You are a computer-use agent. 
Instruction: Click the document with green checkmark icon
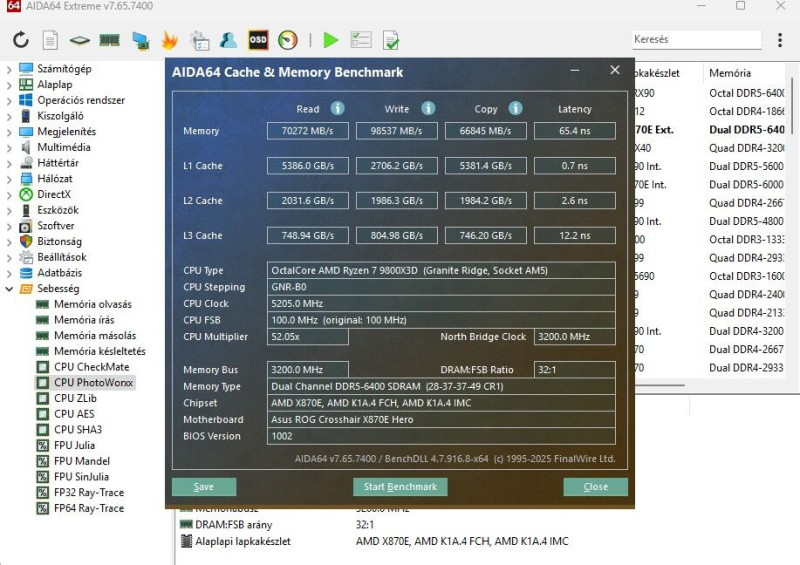click(391, 40)
